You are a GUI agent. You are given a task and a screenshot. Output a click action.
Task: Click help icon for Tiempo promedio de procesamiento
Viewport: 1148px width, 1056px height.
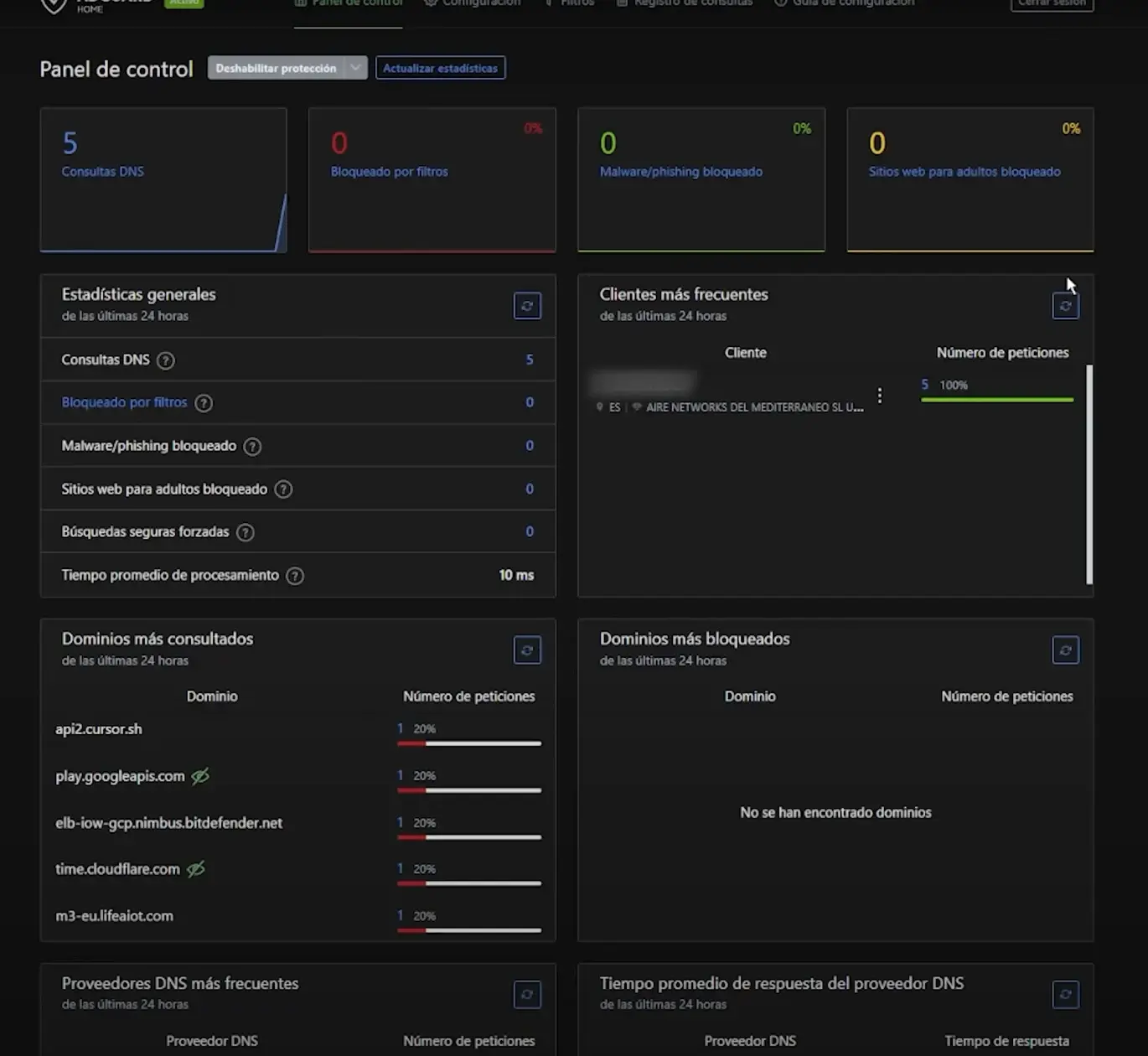click(295, 576)
